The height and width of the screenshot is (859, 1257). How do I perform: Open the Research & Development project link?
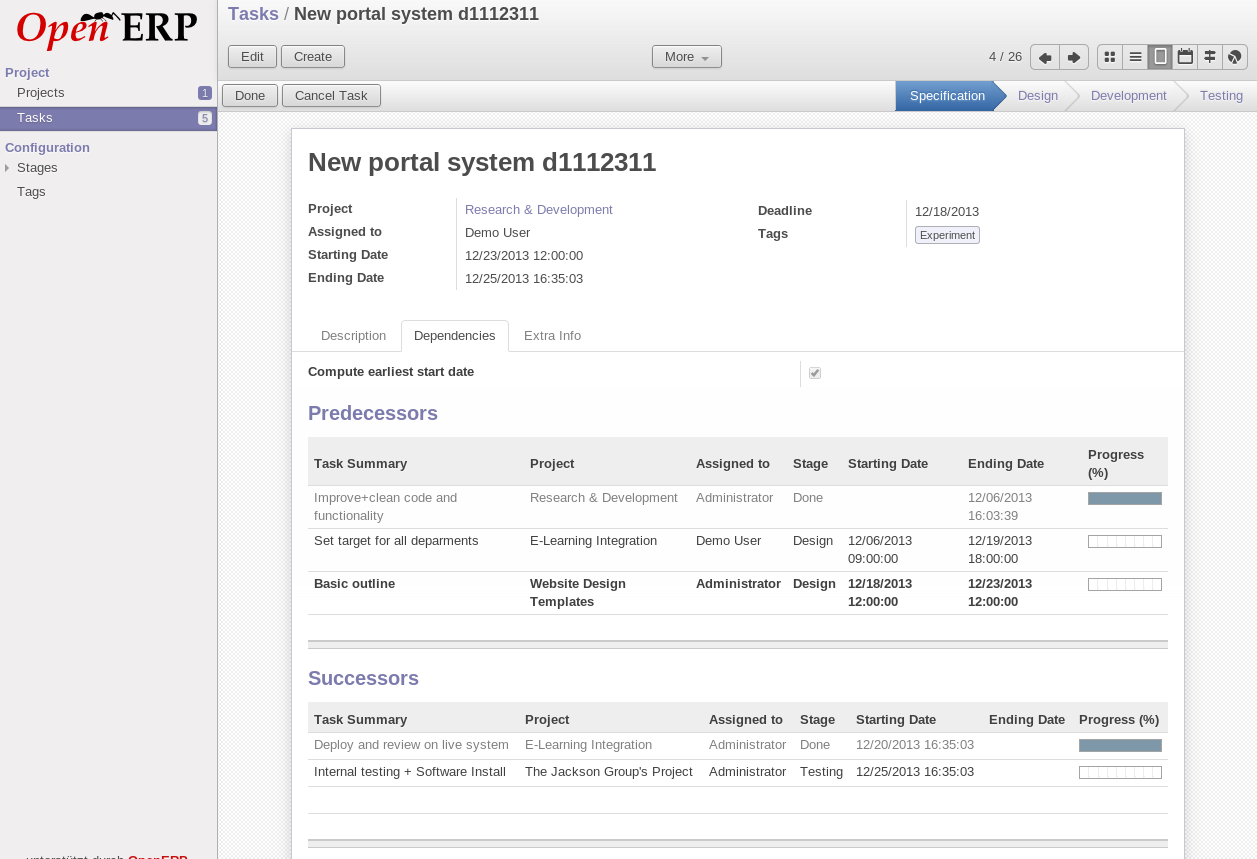click(x=538, y=210)
